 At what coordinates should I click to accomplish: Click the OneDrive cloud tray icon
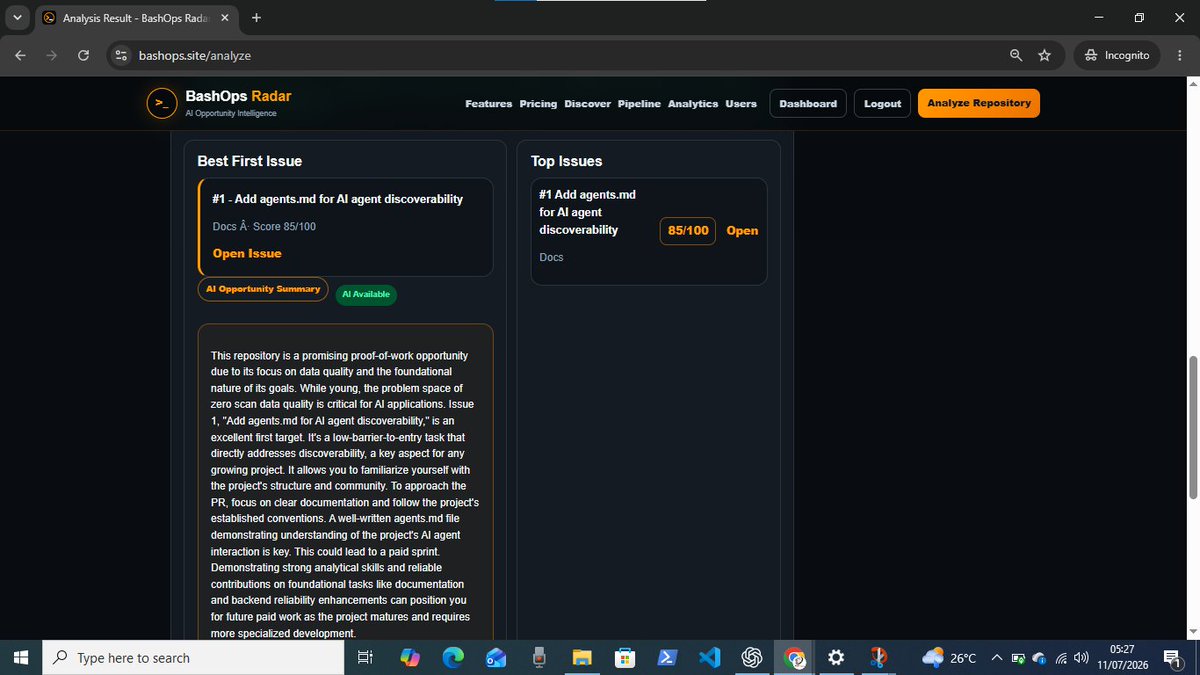(x=1039, y=658)
